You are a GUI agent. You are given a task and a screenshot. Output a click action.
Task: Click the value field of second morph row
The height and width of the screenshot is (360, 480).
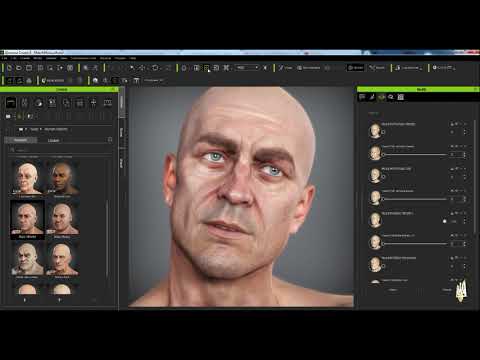coord(456,155)
